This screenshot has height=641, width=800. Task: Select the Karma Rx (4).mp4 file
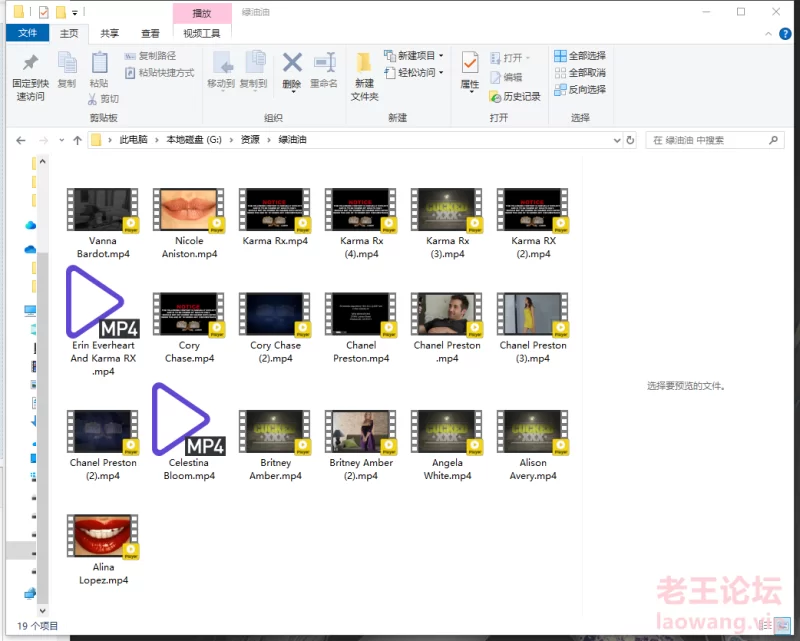361,224
